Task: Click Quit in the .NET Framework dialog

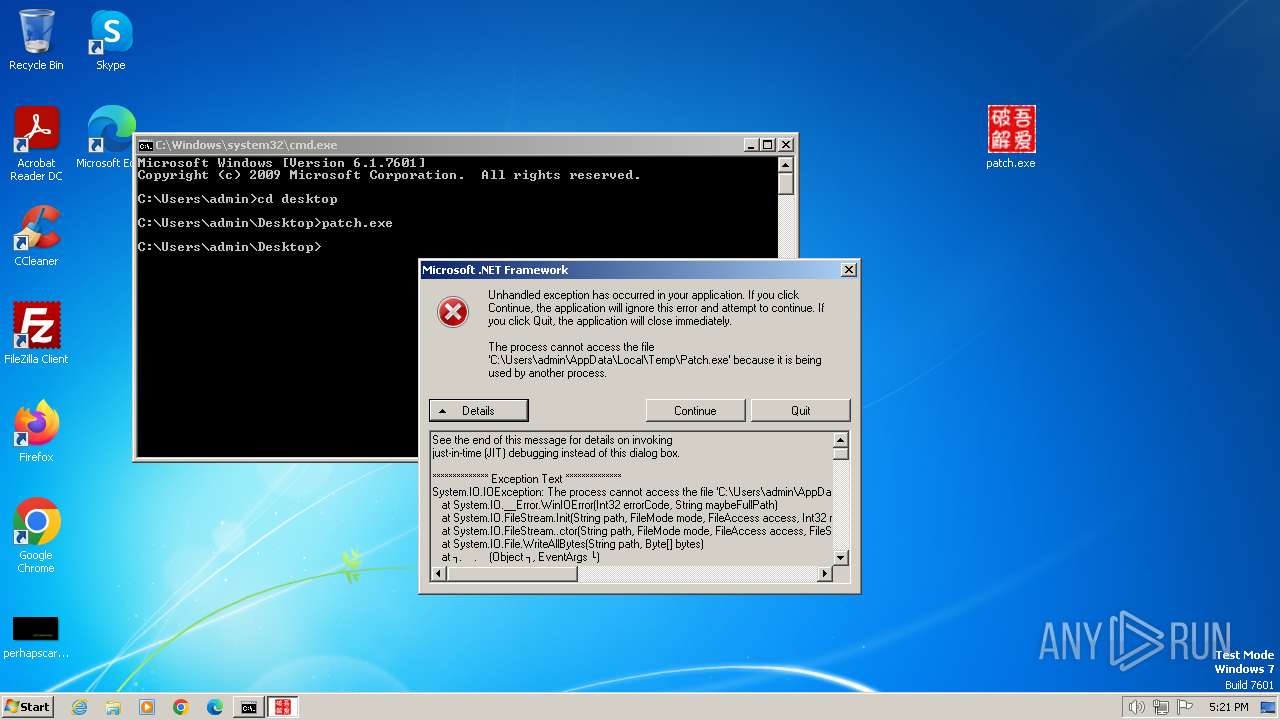Action: coord(800,410)
